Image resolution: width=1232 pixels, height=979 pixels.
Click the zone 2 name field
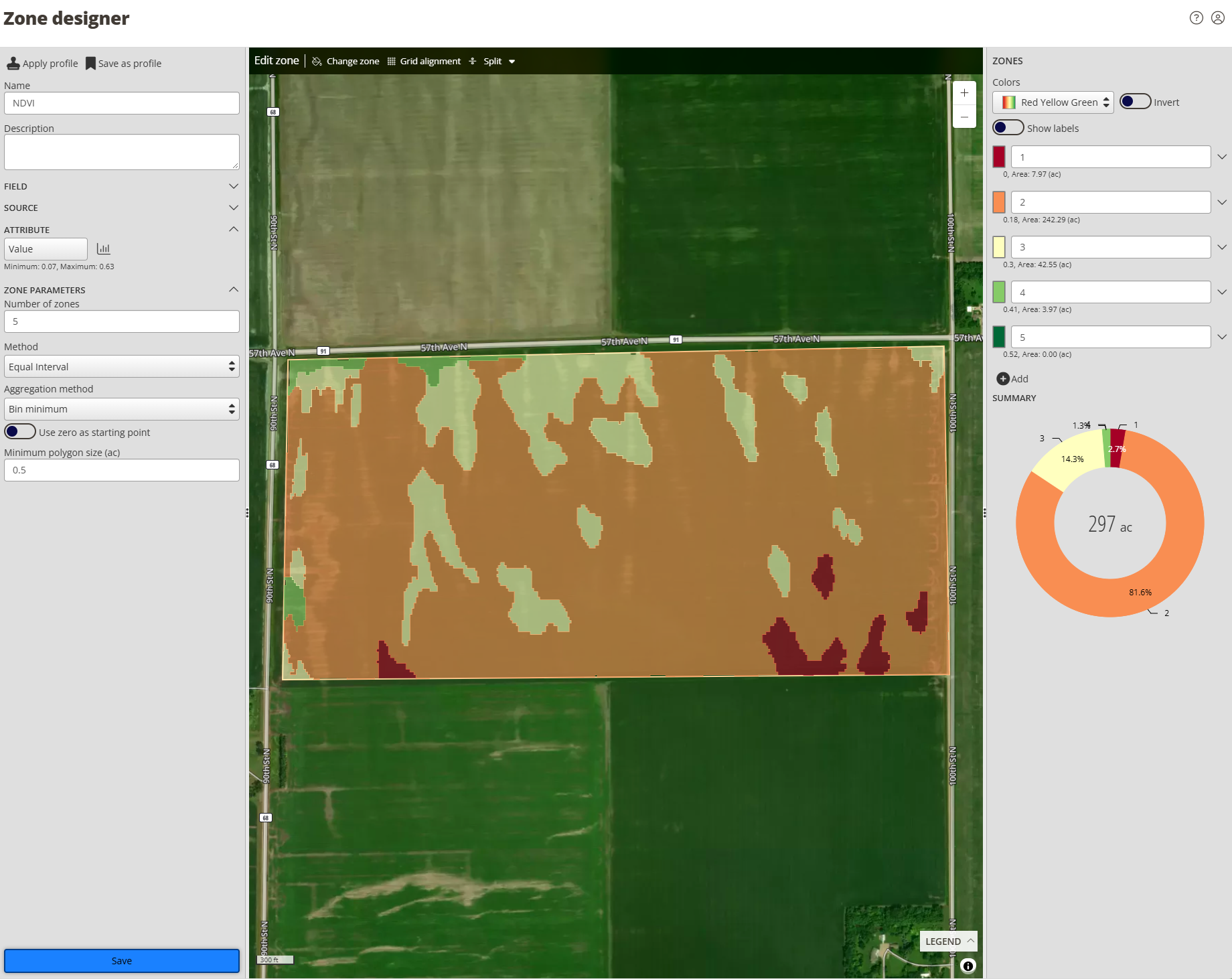coord(1111,202)
